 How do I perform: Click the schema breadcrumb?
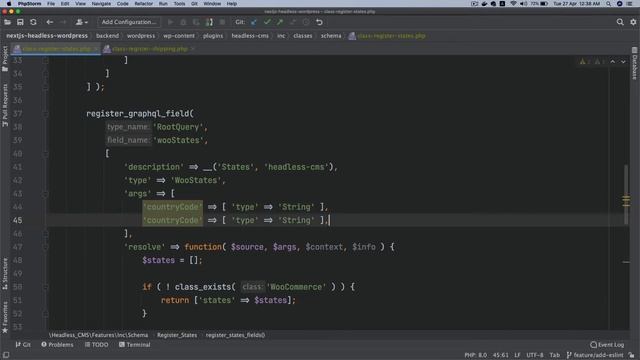coord(331,36)
